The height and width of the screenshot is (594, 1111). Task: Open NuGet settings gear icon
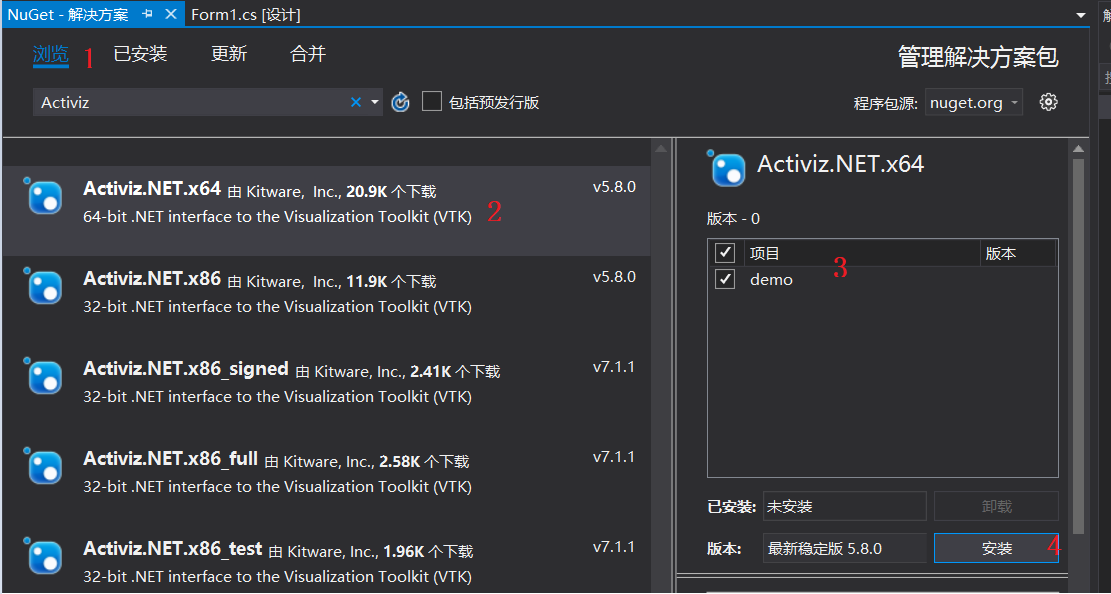click(x=1049, y=102)
